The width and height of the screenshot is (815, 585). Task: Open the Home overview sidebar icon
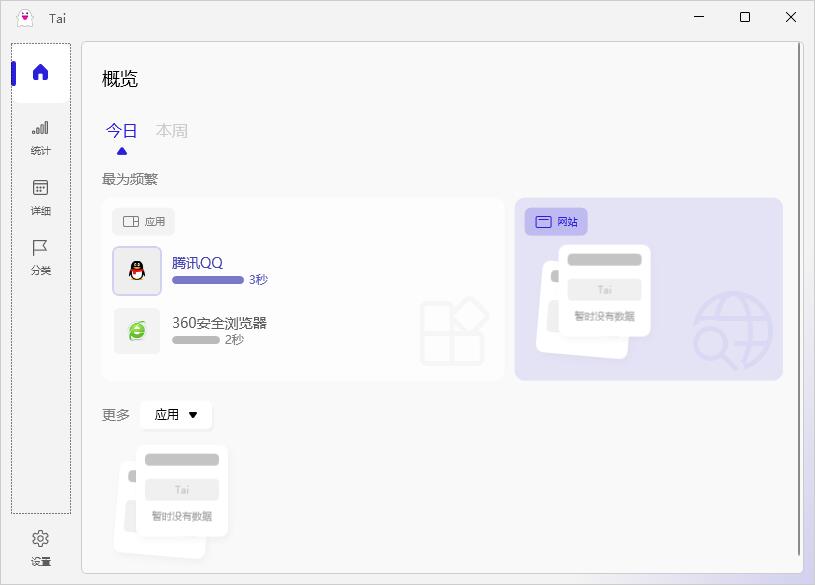coord(40,73)
